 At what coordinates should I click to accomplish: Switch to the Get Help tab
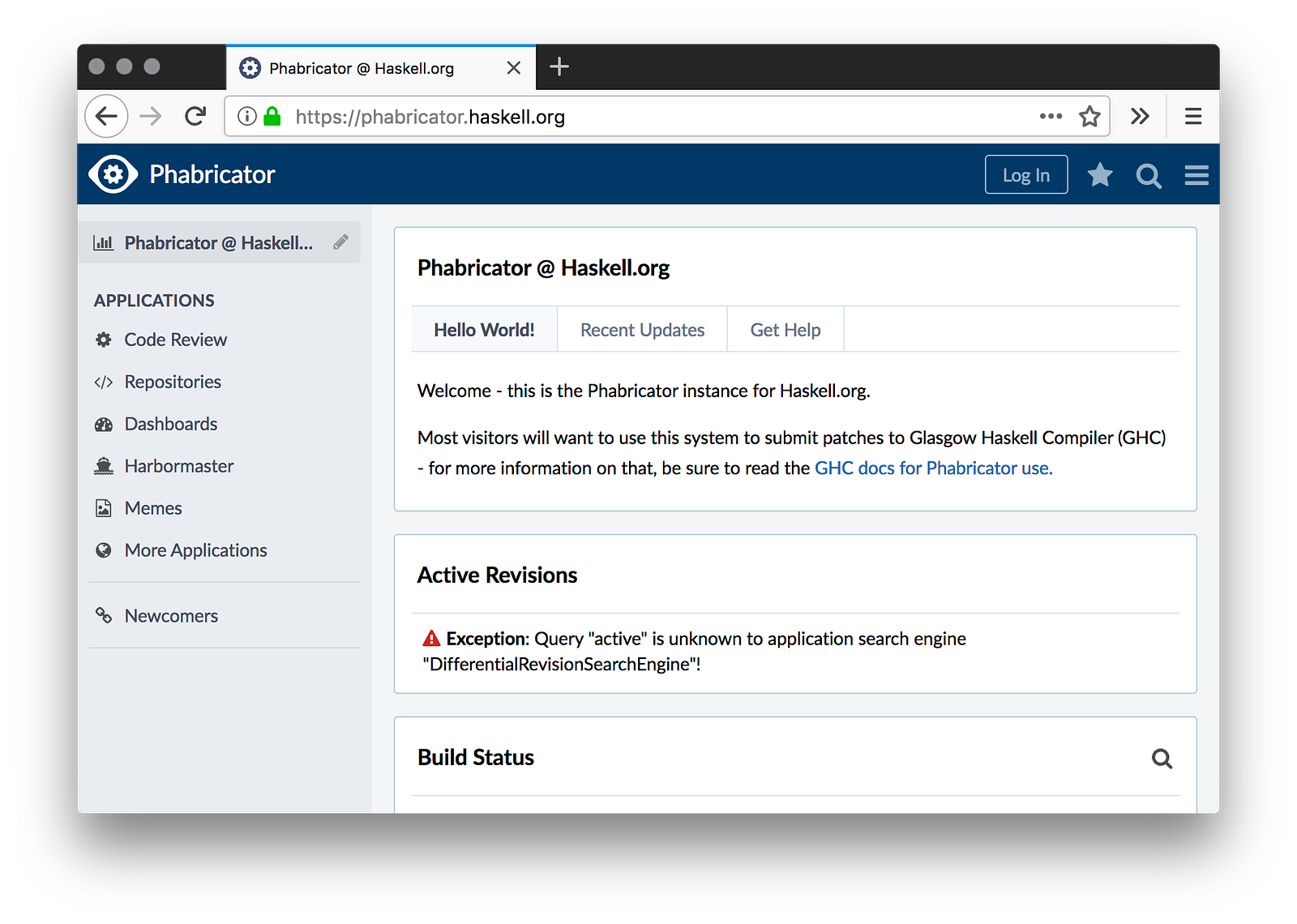[x=785, y=329]
